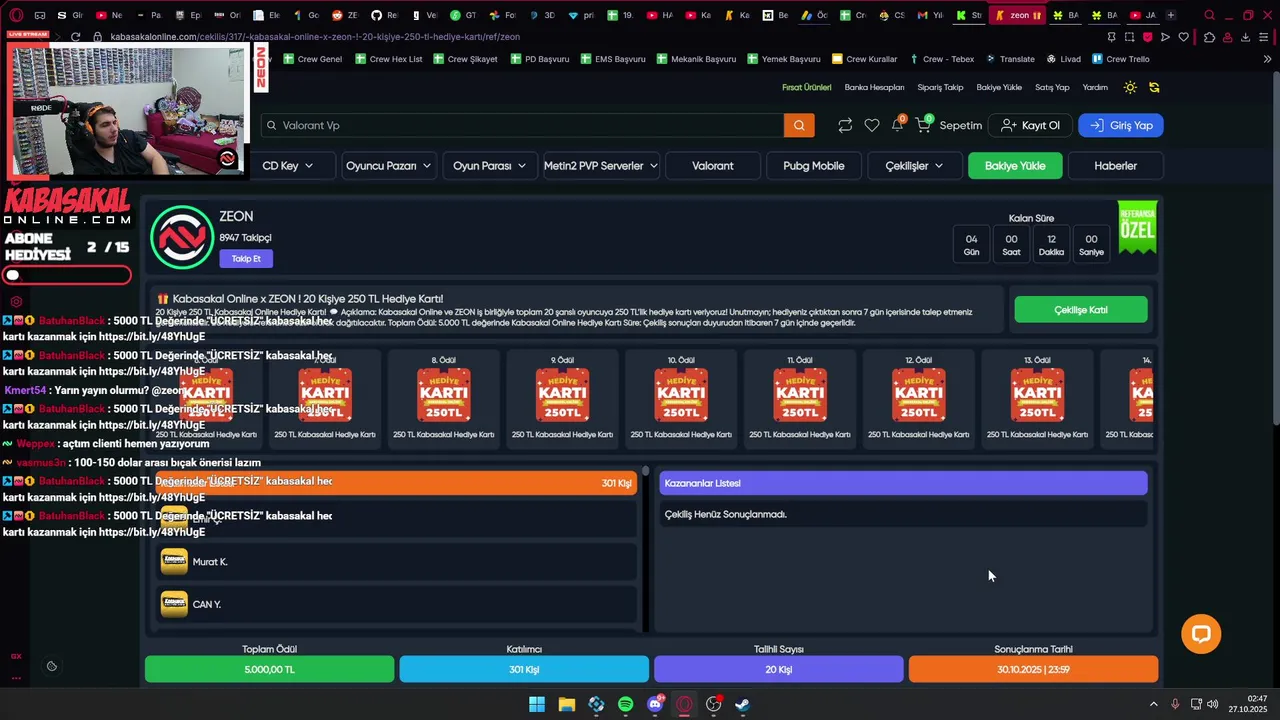This screenshot has width=1280, height=720.
Task: Click the Giriş Yap button
Action: [x=1121, y=125]
